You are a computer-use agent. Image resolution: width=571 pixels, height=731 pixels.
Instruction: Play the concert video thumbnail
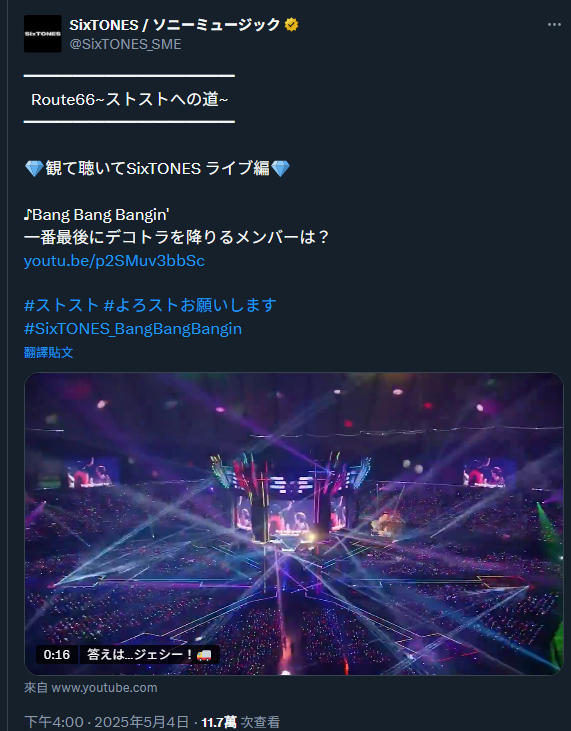[x=294, y=524]
